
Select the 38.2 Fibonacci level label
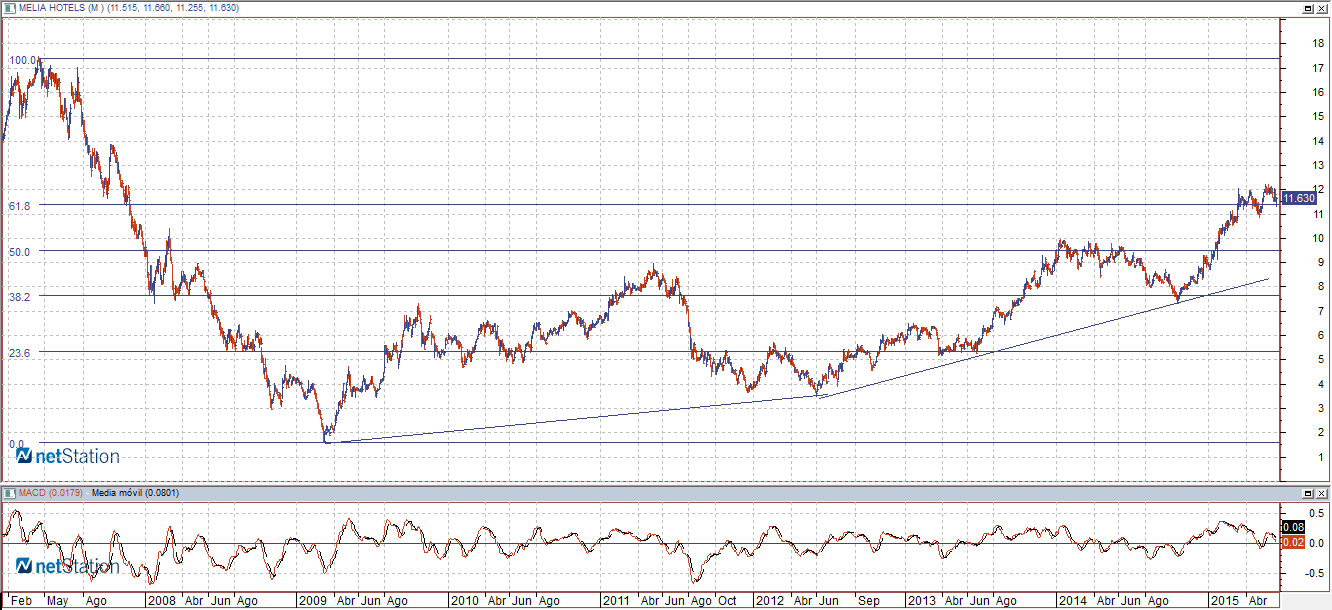tap(20, 297)
